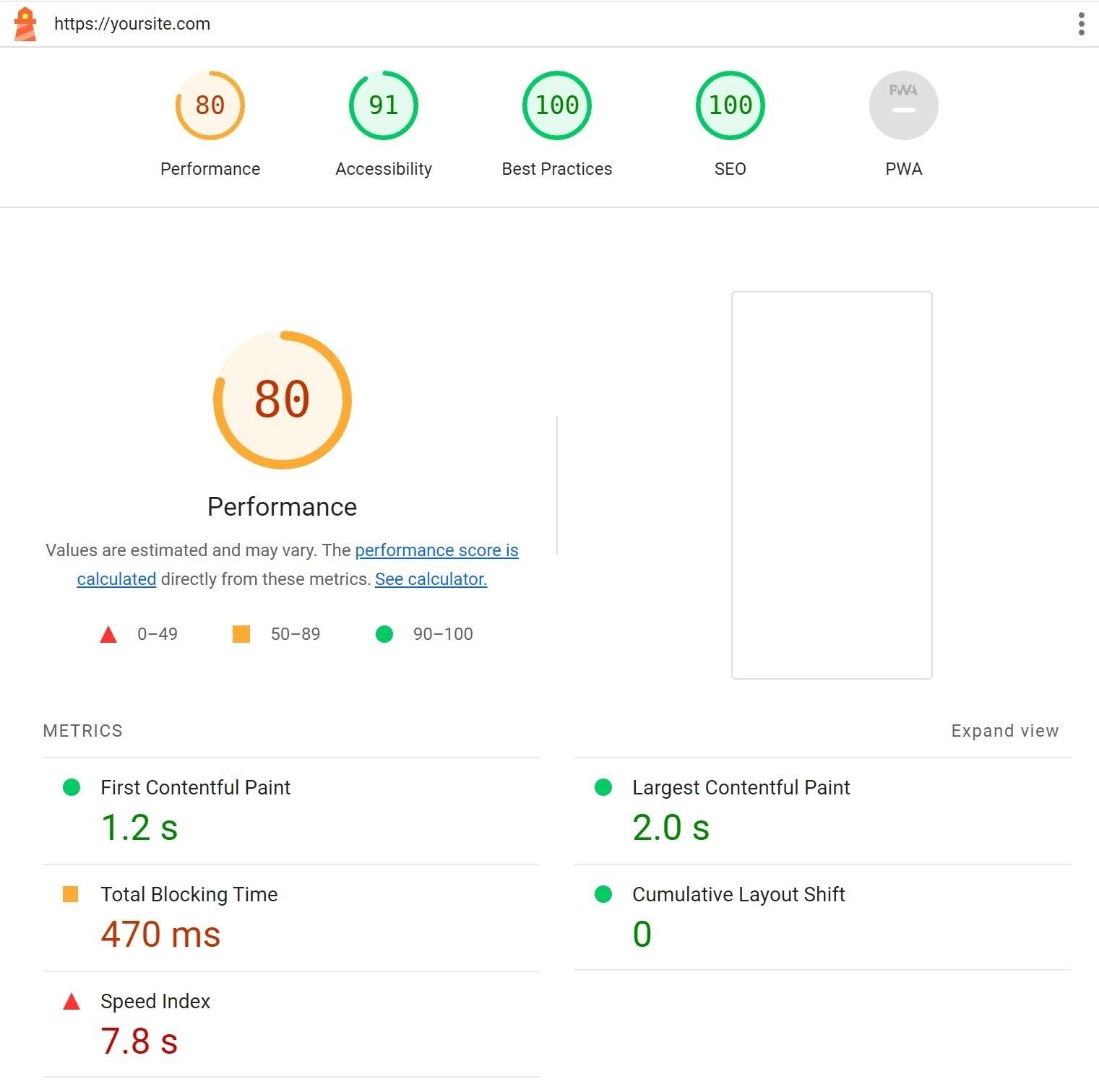Open the Best Practices score gauge
This screenshot has height=1092, width=1099.
[556, 105]
